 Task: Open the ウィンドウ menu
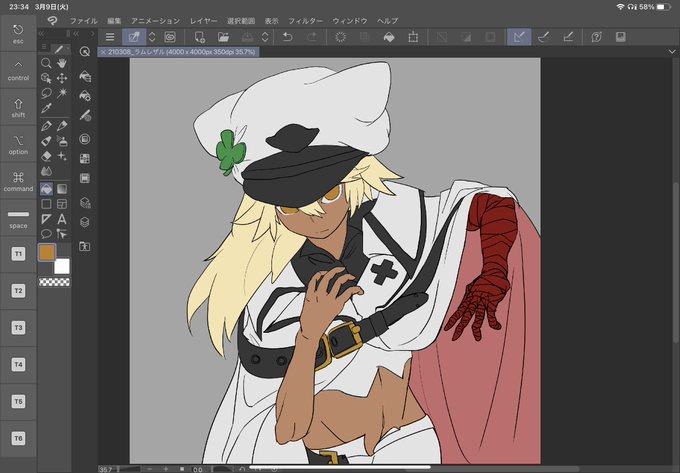pos(350,21)
